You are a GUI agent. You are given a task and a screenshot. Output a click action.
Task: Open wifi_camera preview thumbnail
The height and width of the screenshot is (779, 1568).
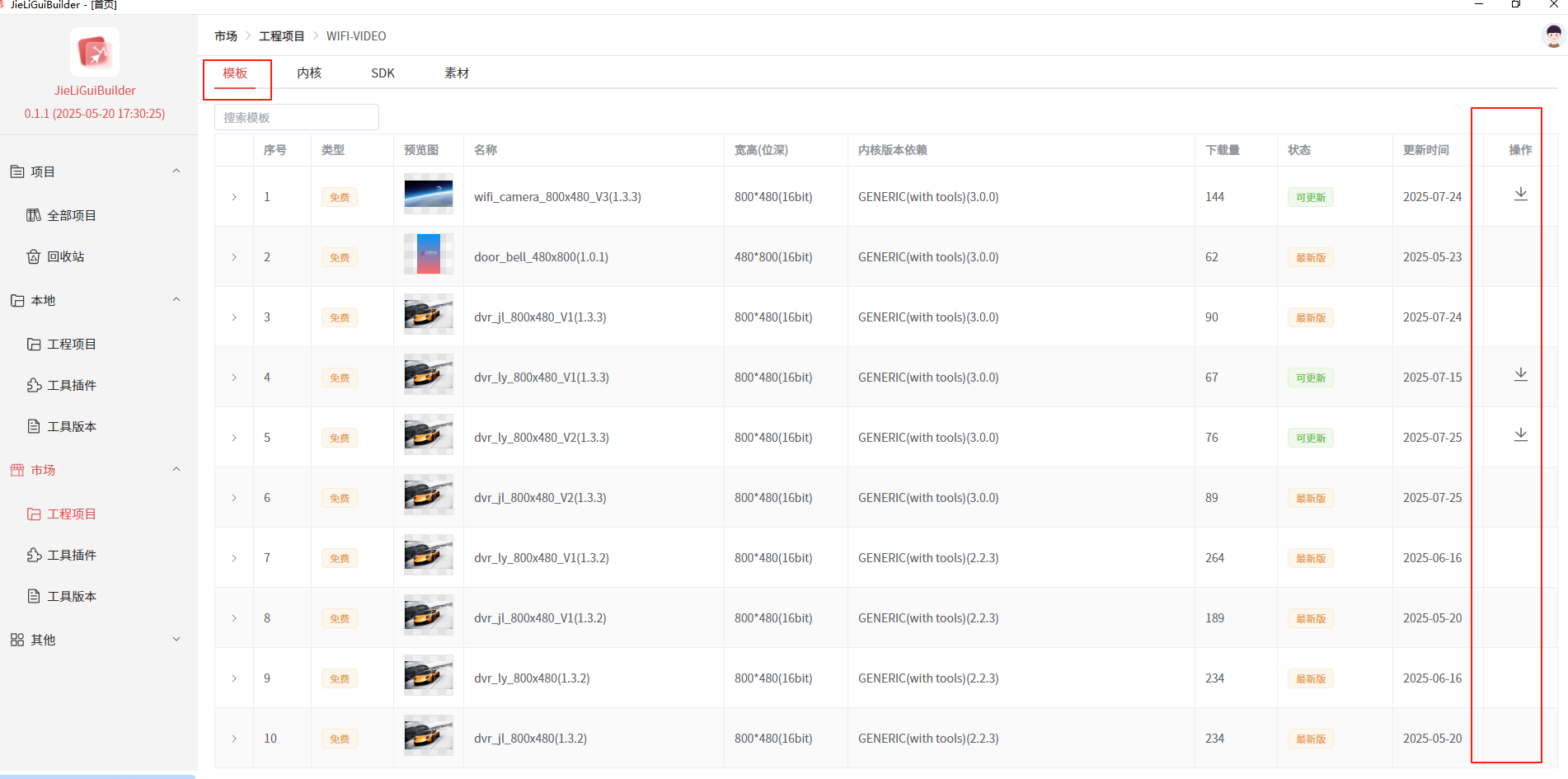(429, 194)
